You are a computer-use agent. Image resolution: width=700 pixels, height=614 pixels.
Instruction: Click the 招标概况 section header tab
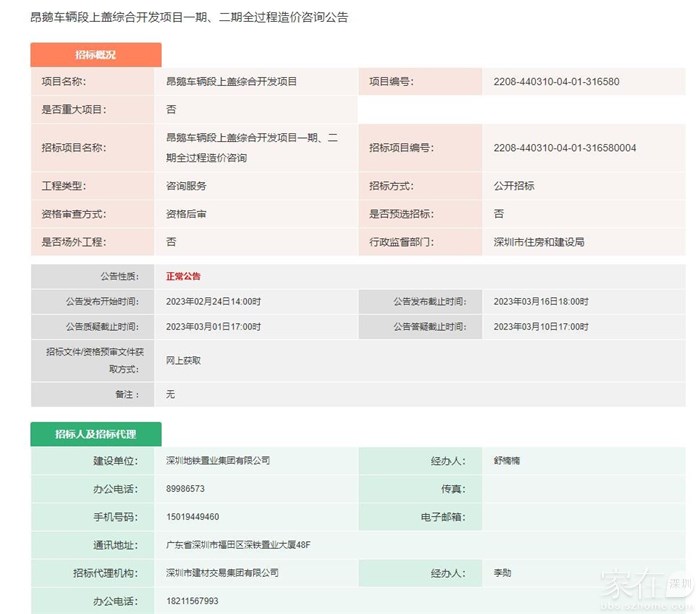click(95, 55)
